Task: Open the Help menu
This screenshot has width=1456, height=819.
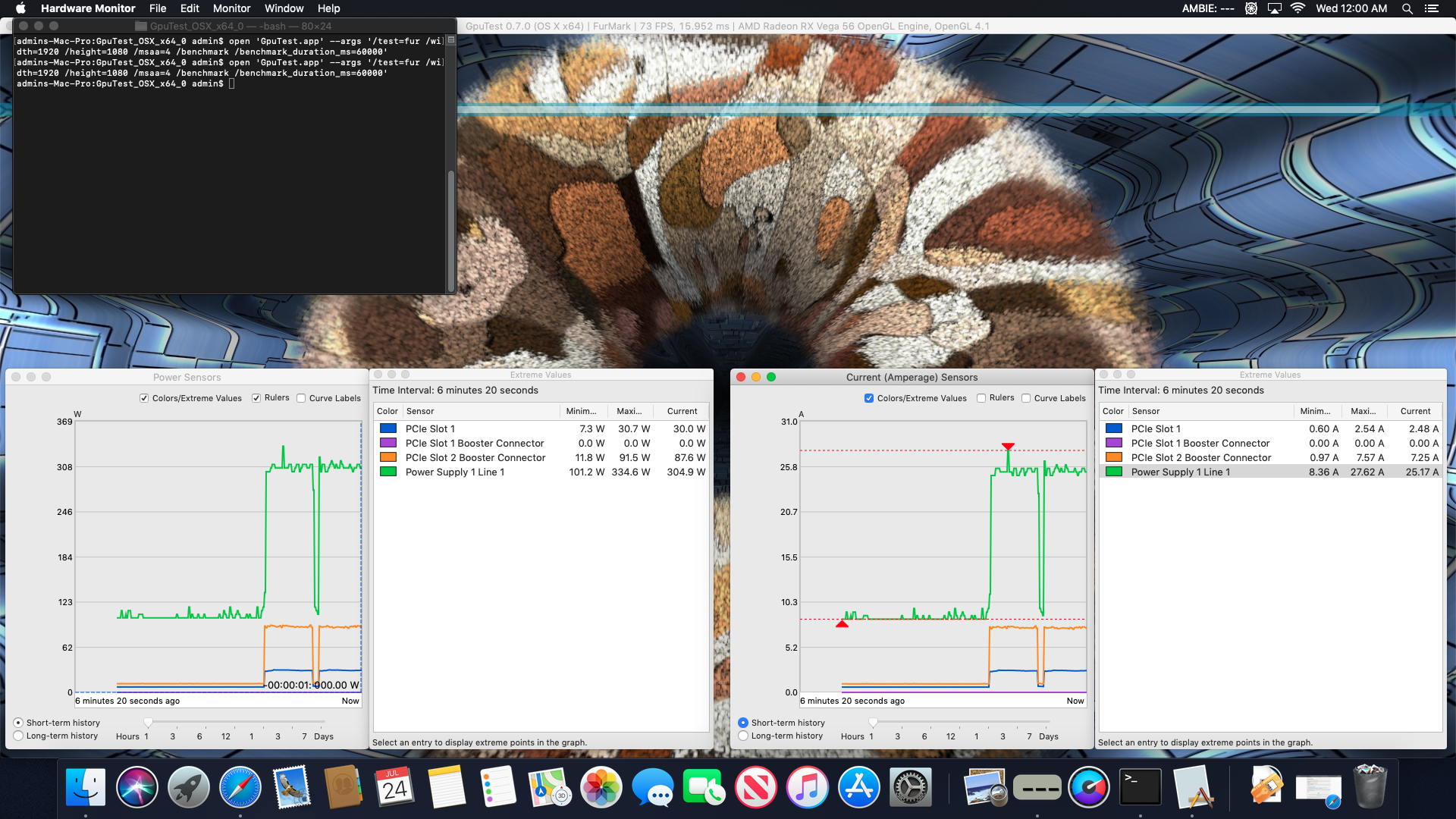Action: (328, 8)
